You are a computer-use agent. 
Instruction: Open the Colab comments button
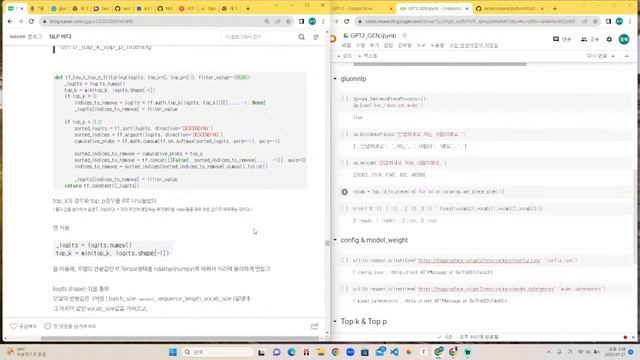pos(562,39)
